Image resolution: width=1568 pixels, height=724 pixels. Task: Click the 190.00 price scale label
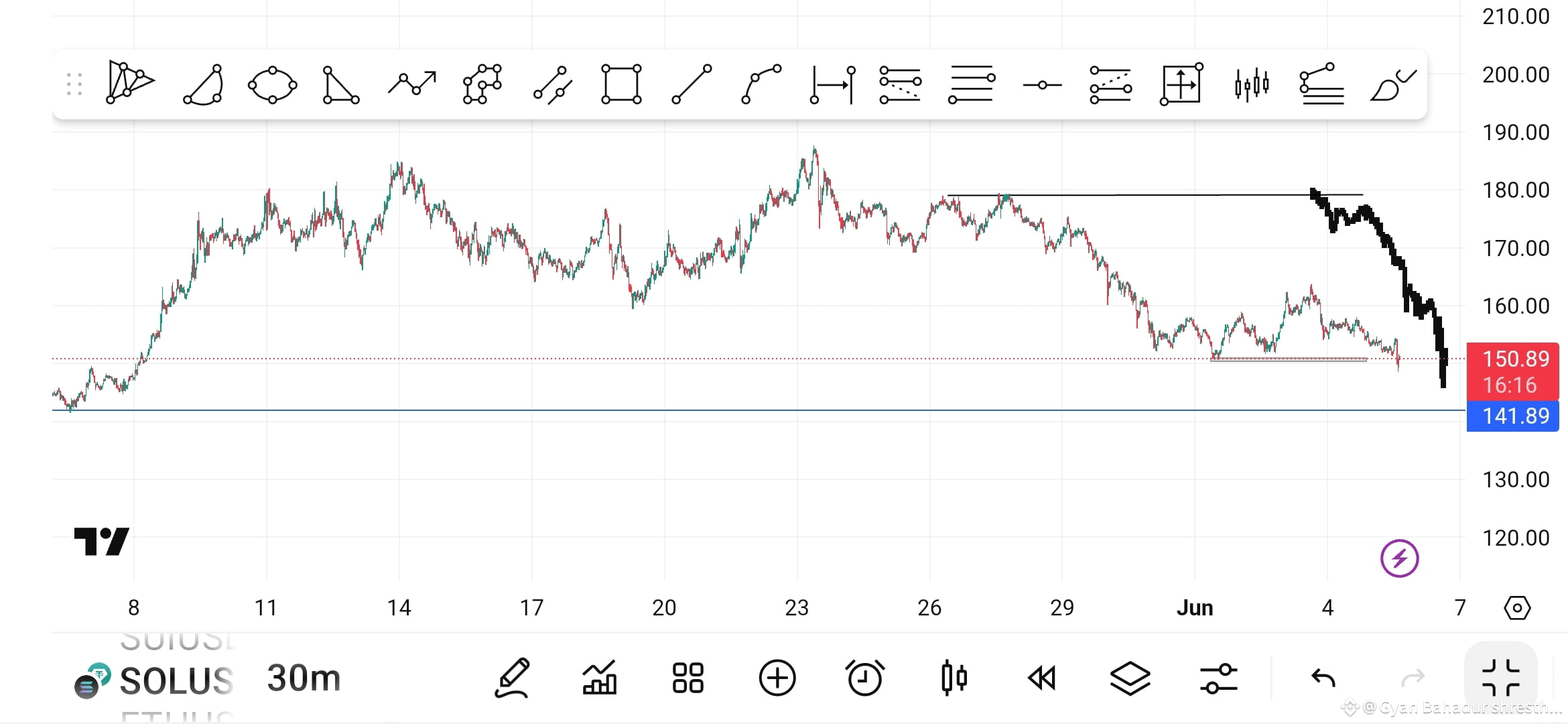click(x=1516, y=132)
